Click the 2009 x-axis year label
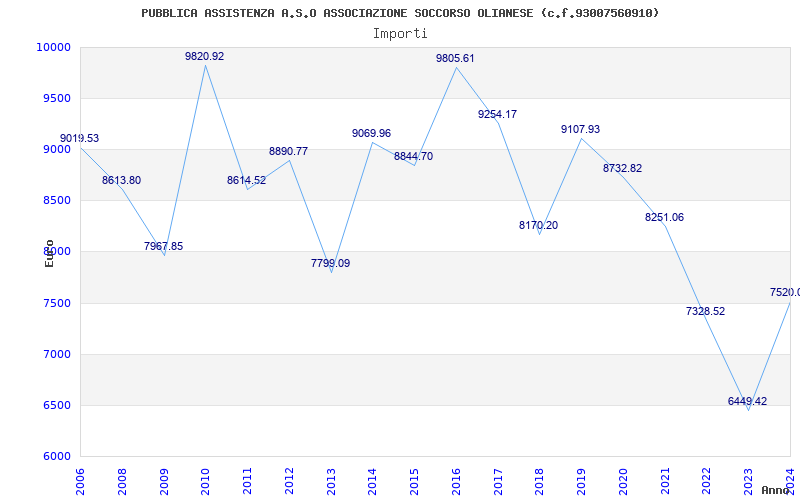 tap(164, 482)
